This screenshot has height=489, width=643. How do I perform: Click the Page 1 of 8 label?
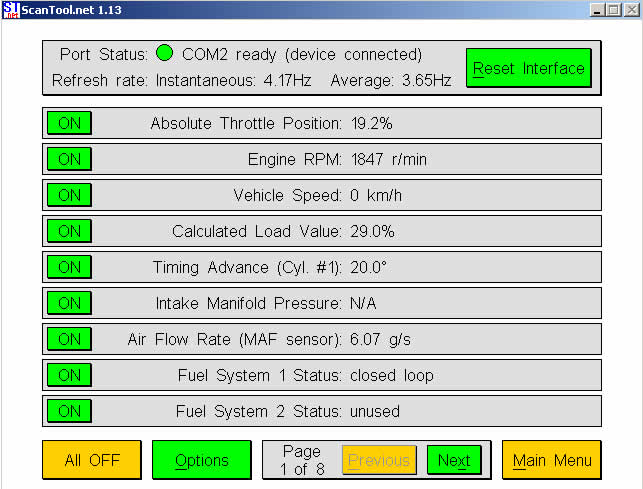pyautogui.click(x=301, y=460)
